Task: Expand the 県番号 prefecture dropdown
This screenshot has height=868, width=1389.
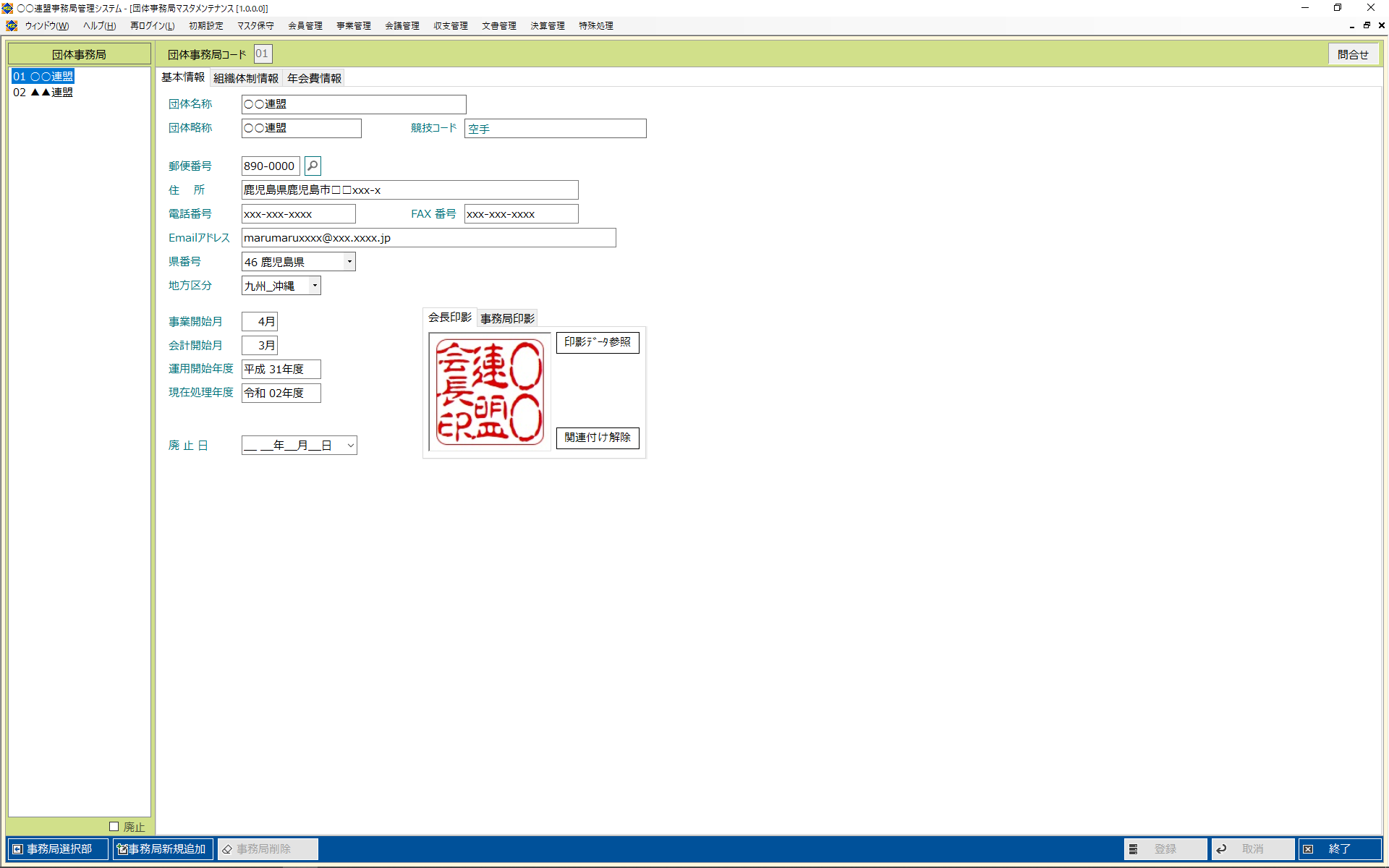Action: [349, 262]
